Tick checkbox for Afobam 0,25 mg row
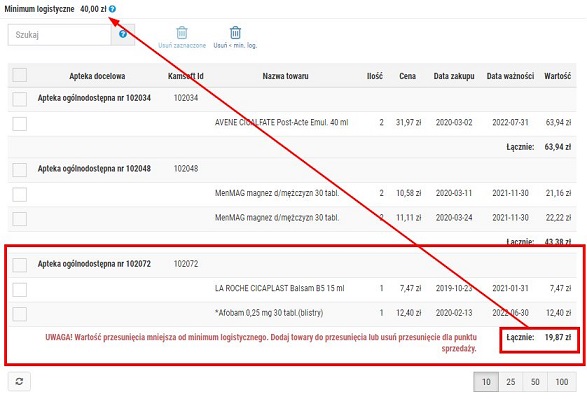This screenshot has height=399, width=587. 19,314
